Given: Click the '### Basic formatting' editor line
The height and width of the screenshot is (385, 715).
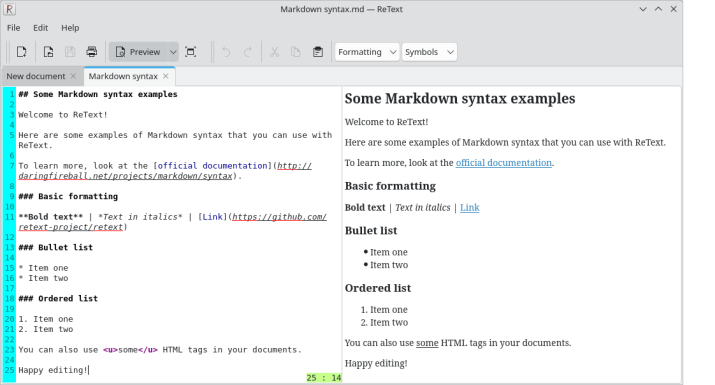Looking at the screenshot, I should (x=68, y=197).
